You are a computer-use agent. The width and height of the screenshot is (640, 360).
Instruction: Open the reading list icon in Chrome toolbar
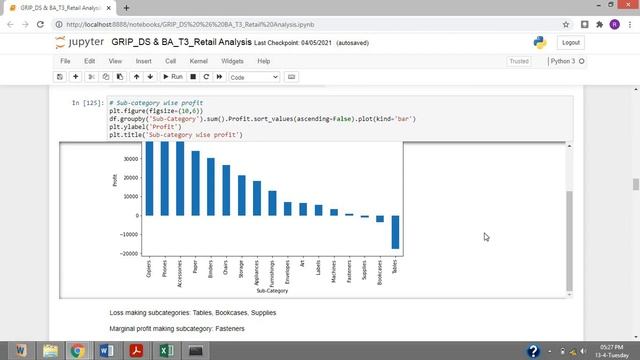584,24
